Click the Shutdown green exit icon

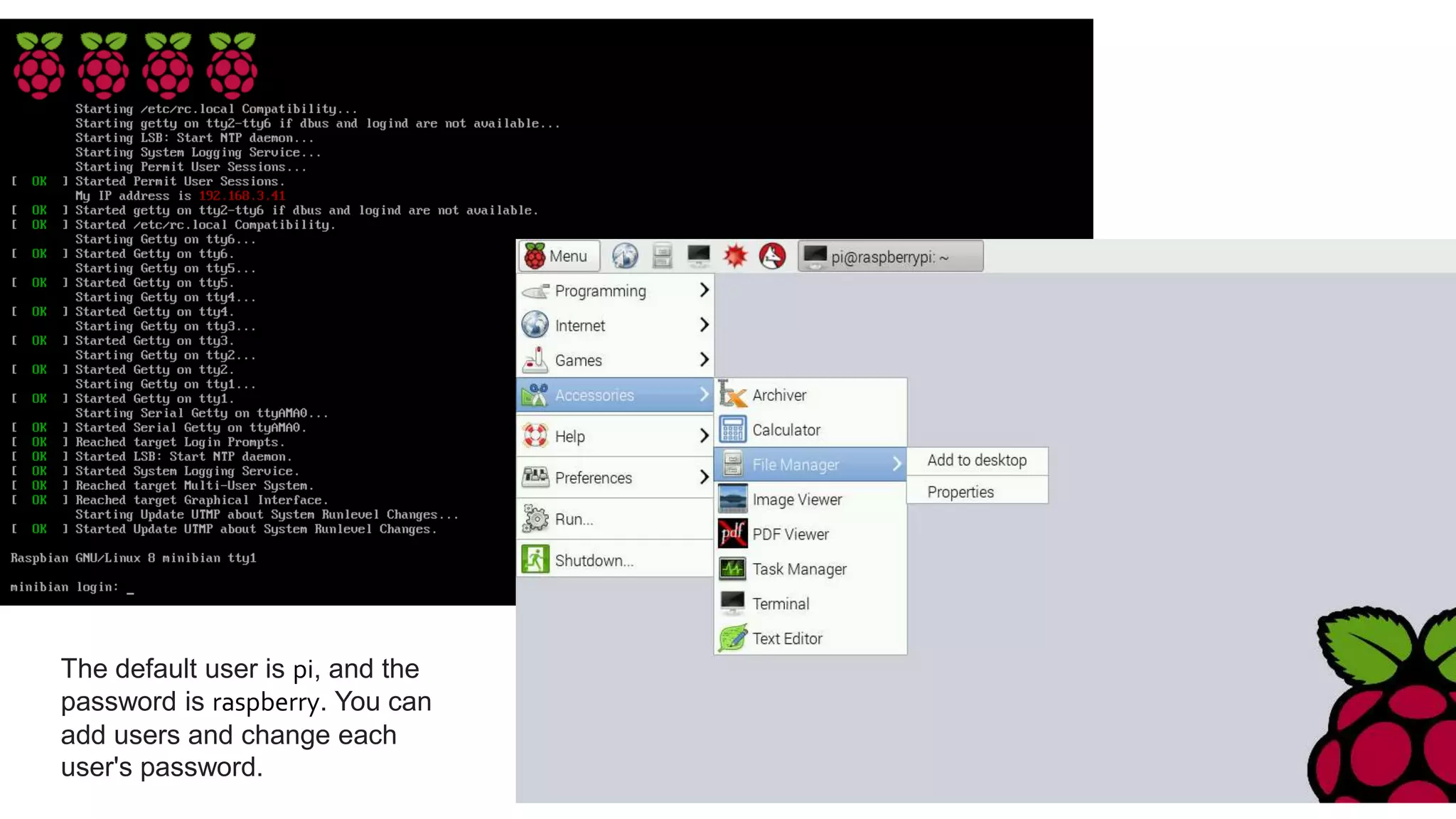(x=535, y=560)
